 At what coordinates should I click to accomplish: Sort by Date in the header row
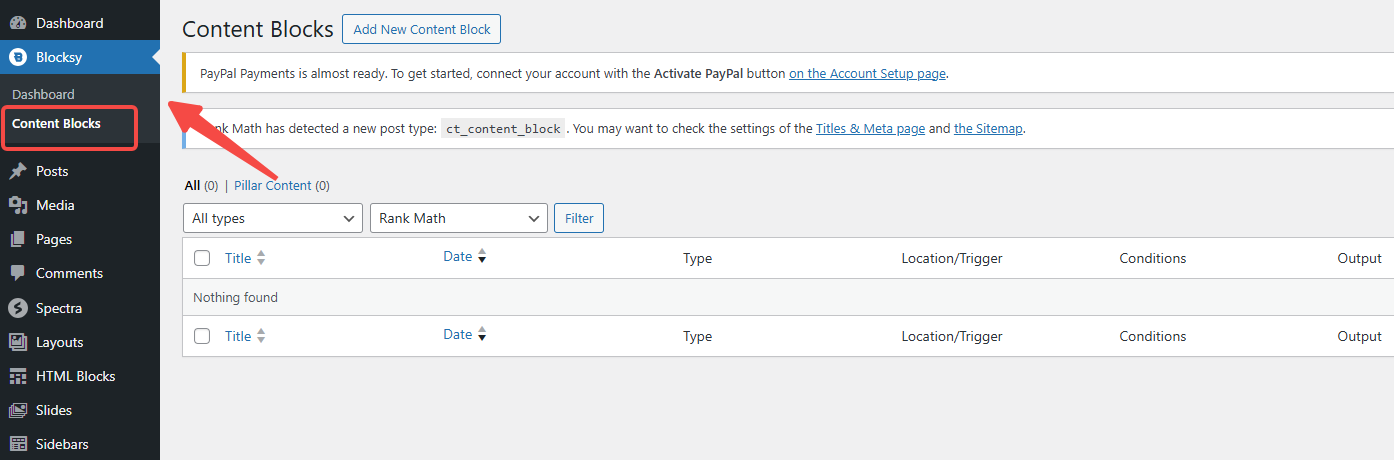pos(458,257)
